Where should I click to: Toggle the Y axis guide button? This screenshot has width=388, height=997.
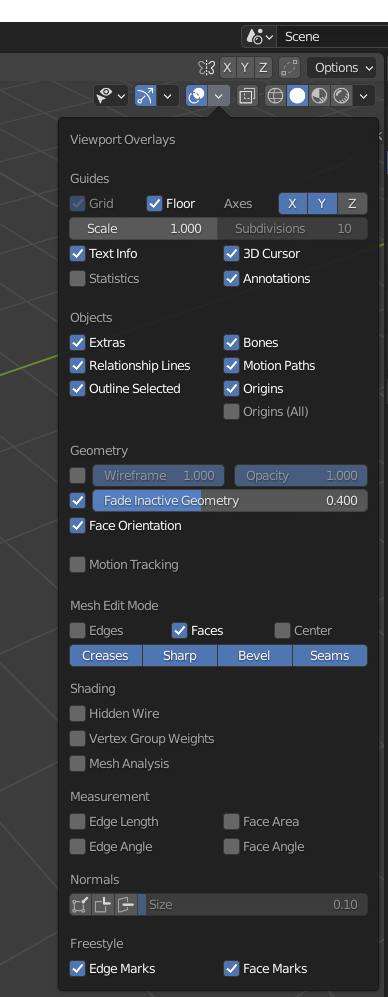coord(322,203)
